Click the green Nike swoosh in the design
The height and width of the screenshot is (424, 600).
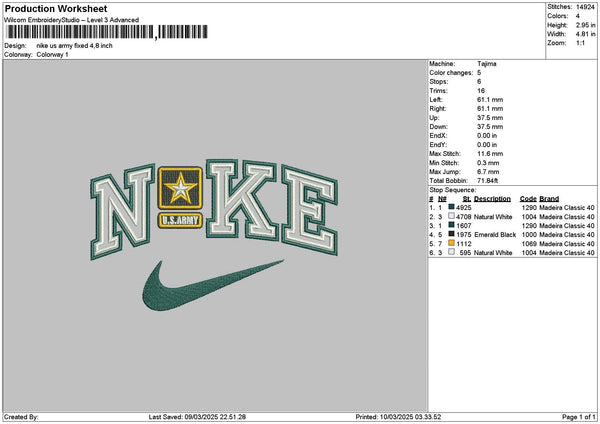213,285
